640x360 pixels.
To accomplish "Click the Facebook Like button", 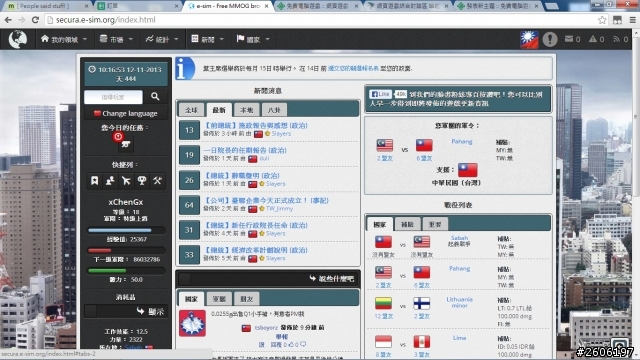I will (x=380, y=94).
